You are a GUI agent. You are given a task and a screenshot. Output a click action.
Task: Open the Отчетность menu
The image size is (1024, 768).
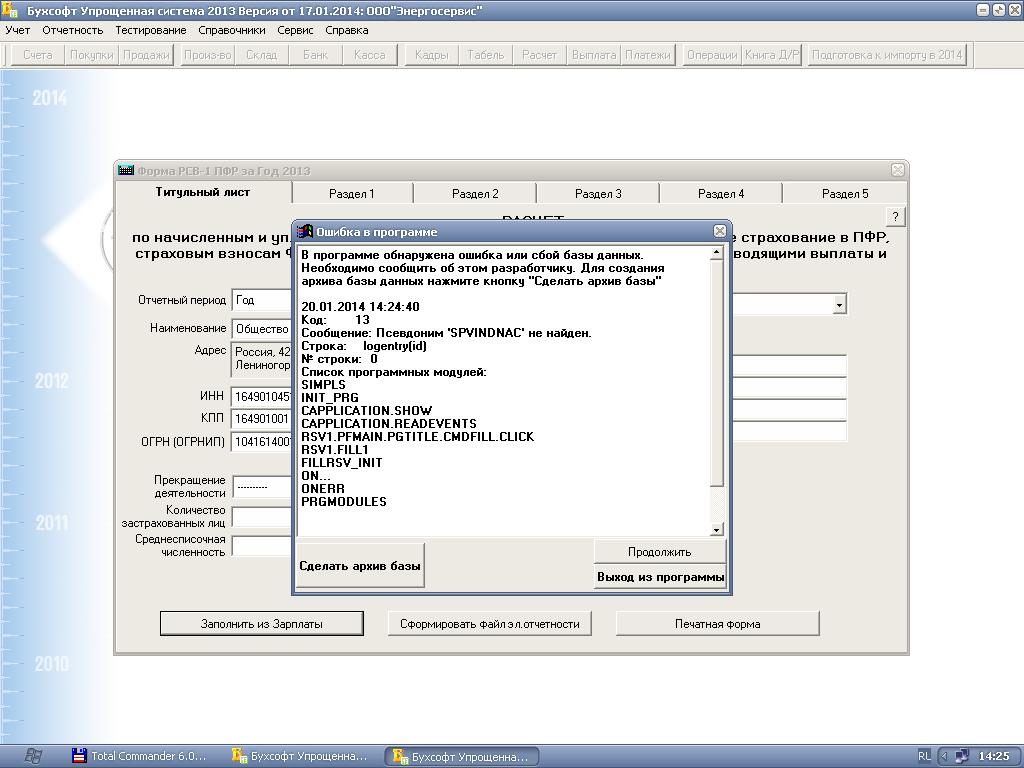72,30
